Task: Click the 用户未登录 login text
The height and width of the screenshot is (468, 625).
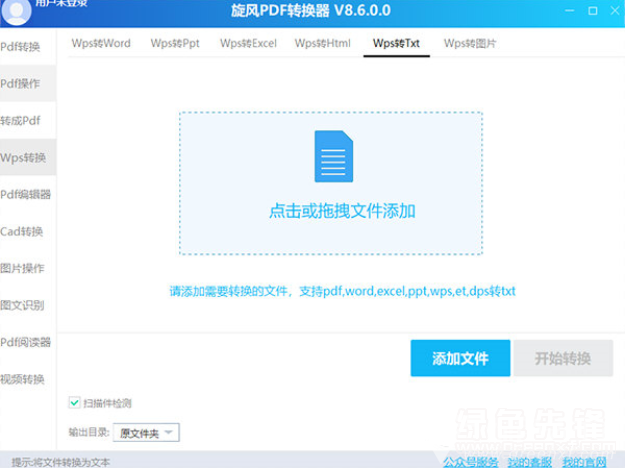Action: 61,4
